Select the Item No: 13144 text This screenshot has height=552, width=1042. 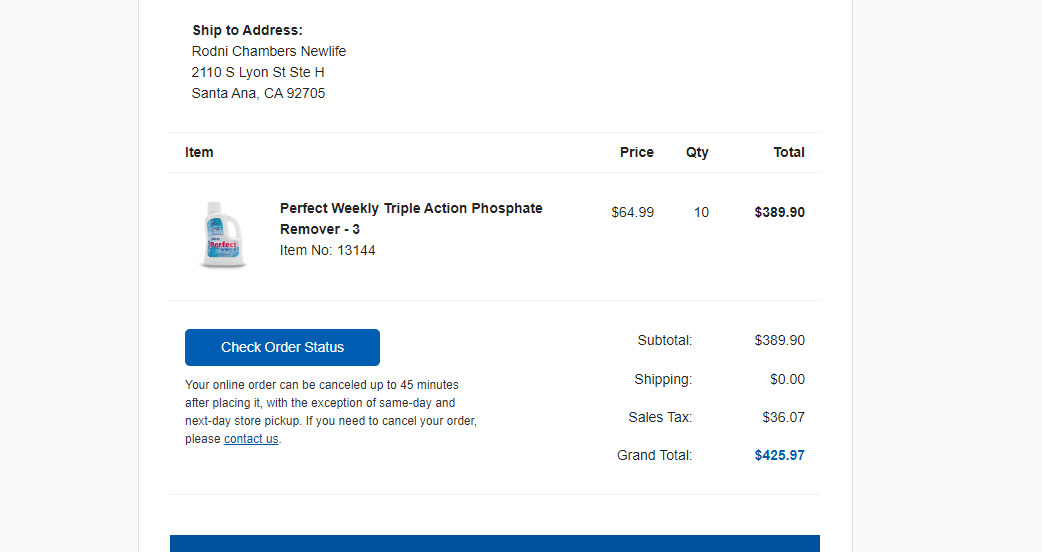tap(328, 250)
